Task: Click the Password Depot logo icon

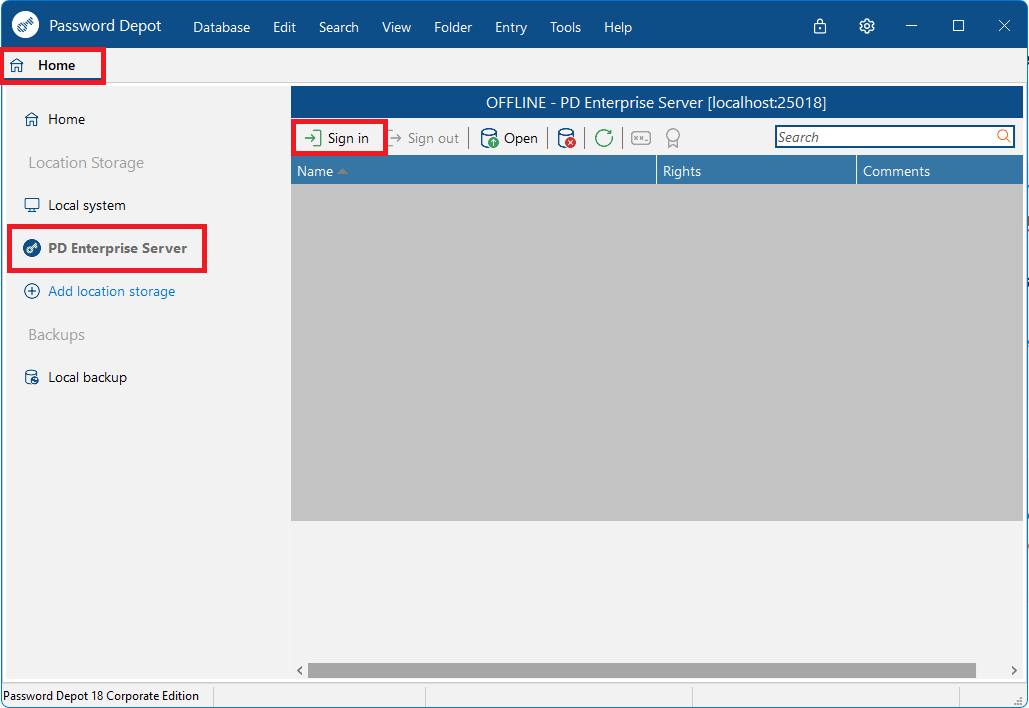Action: click(25, 26)
